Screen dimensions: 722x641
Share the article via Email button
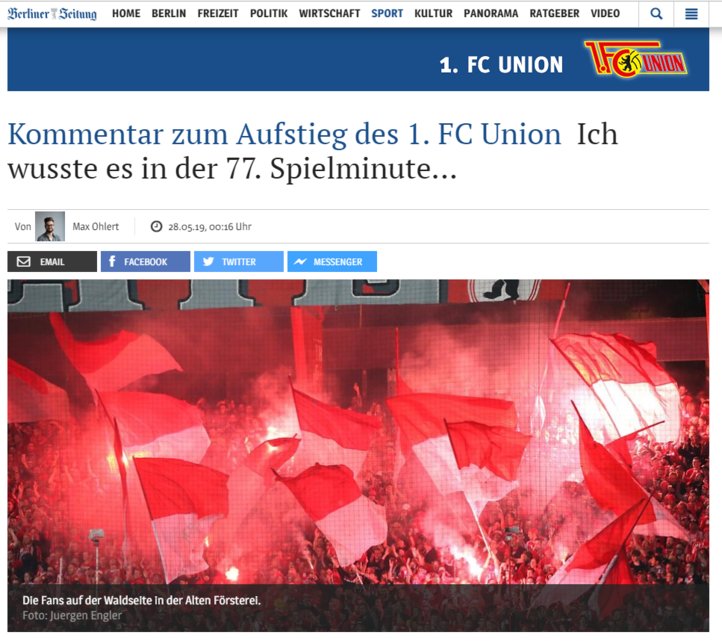(52, 262)
